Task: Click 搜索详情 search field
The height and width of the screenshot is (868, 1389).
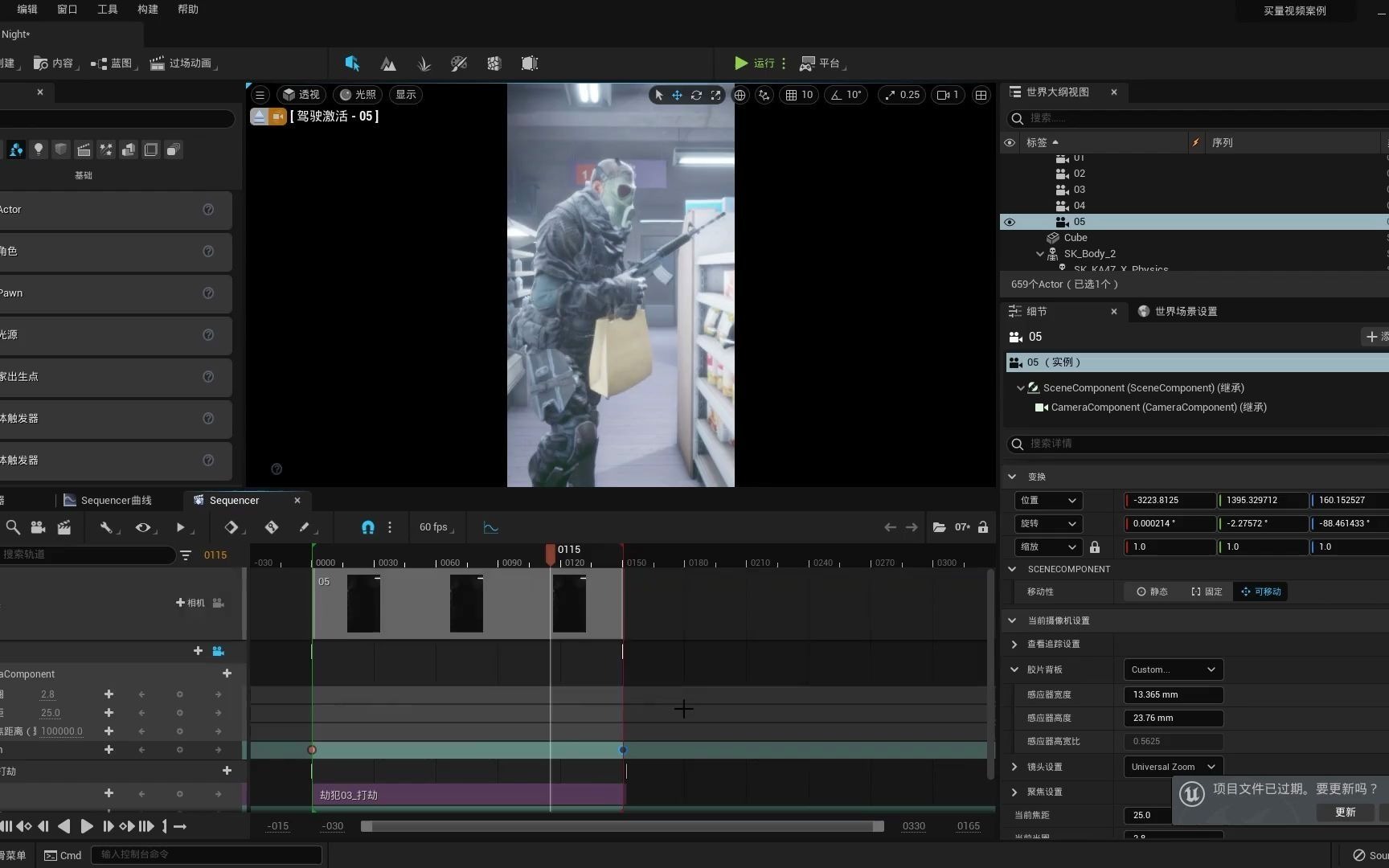Action: 1198,444
